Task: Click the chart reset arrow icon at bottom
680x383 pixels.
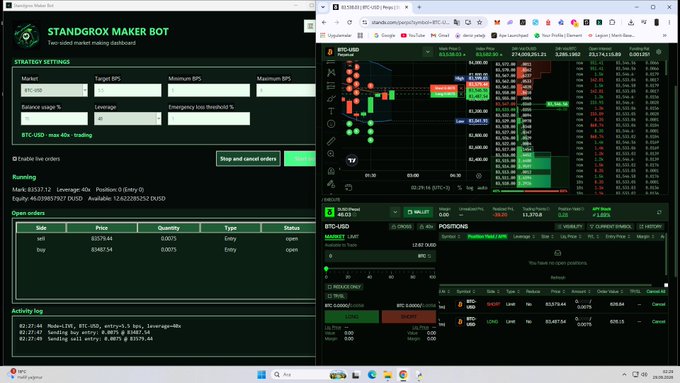Action: click(x=348, y=187)
